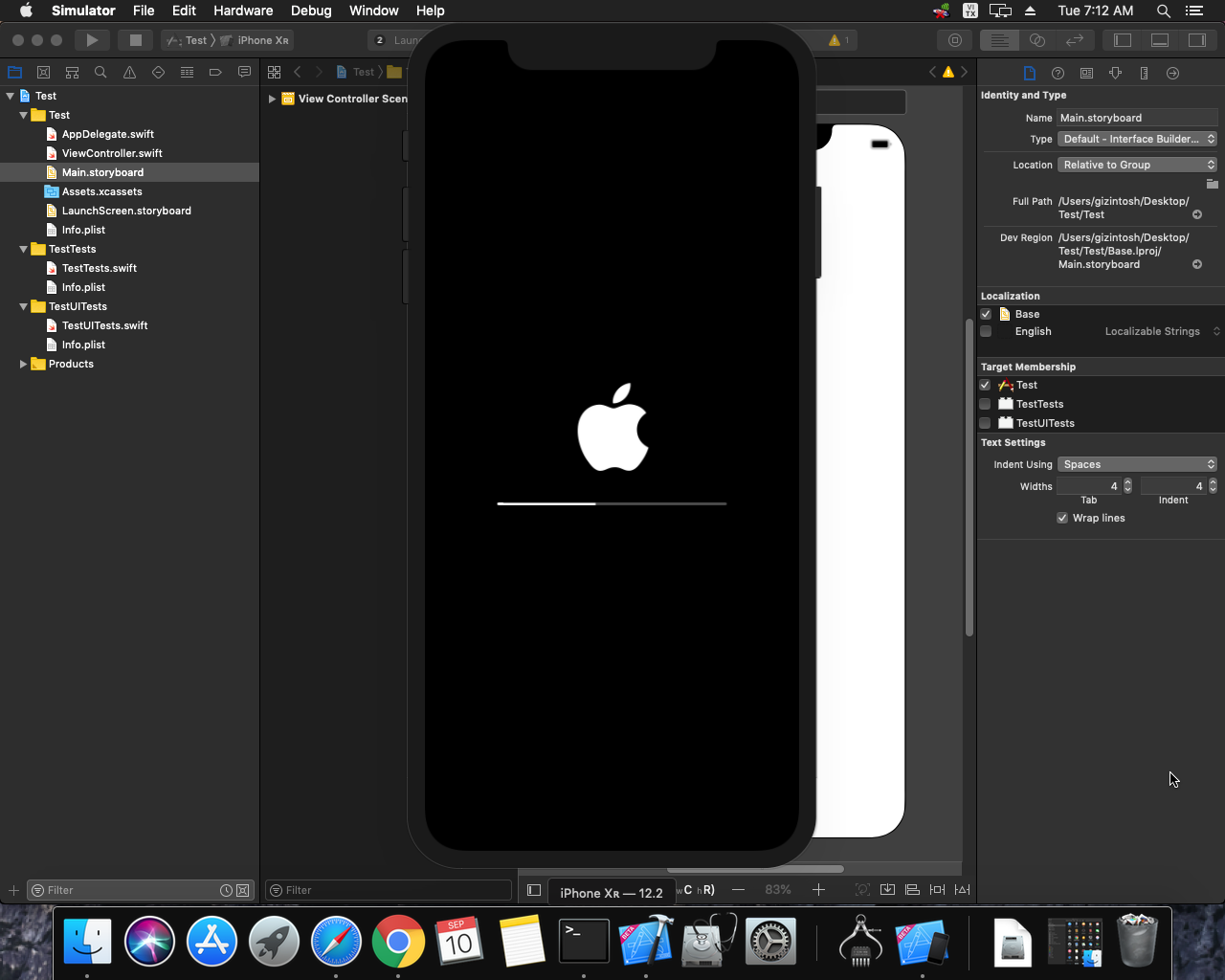The height and width of the screenshot is (980, 1225).
Task: Open the Hardware menu
Action: (x=243, y=11)
